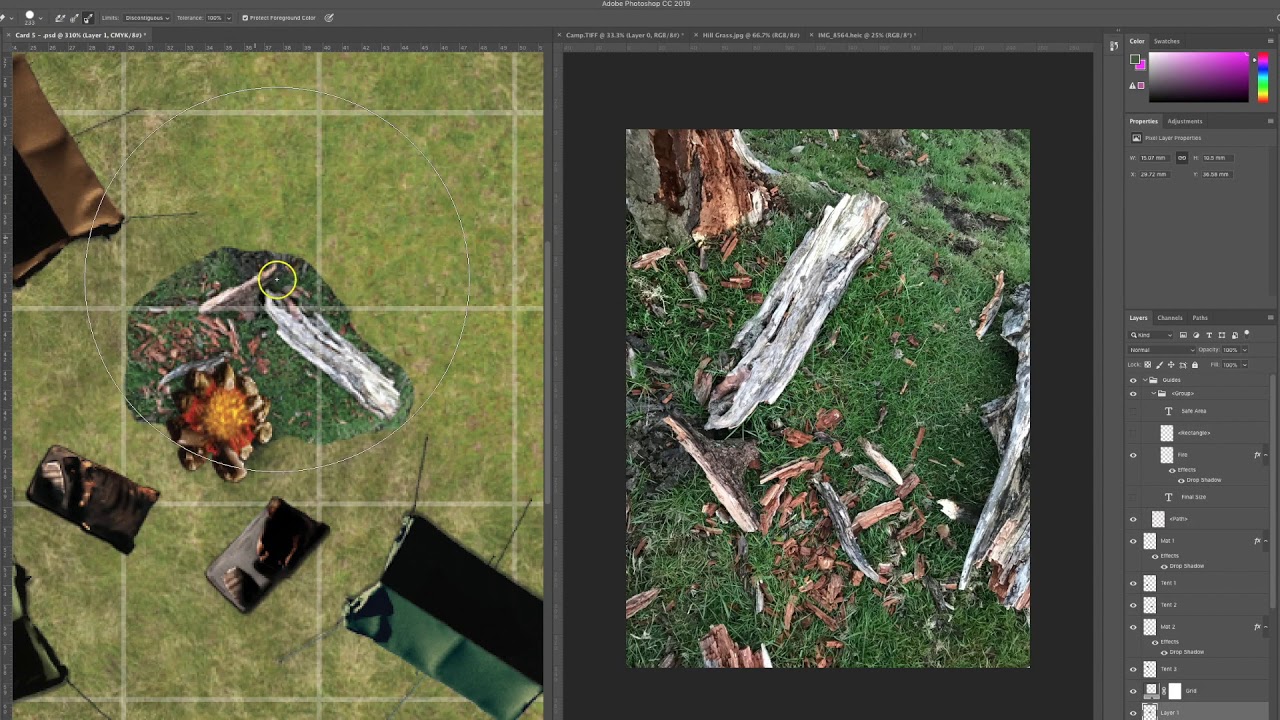The width and height of the screenshot is (1280, 720).
Task: Select the Sampling Continuous eyedropper icon
Action: [x=60, y=18]
